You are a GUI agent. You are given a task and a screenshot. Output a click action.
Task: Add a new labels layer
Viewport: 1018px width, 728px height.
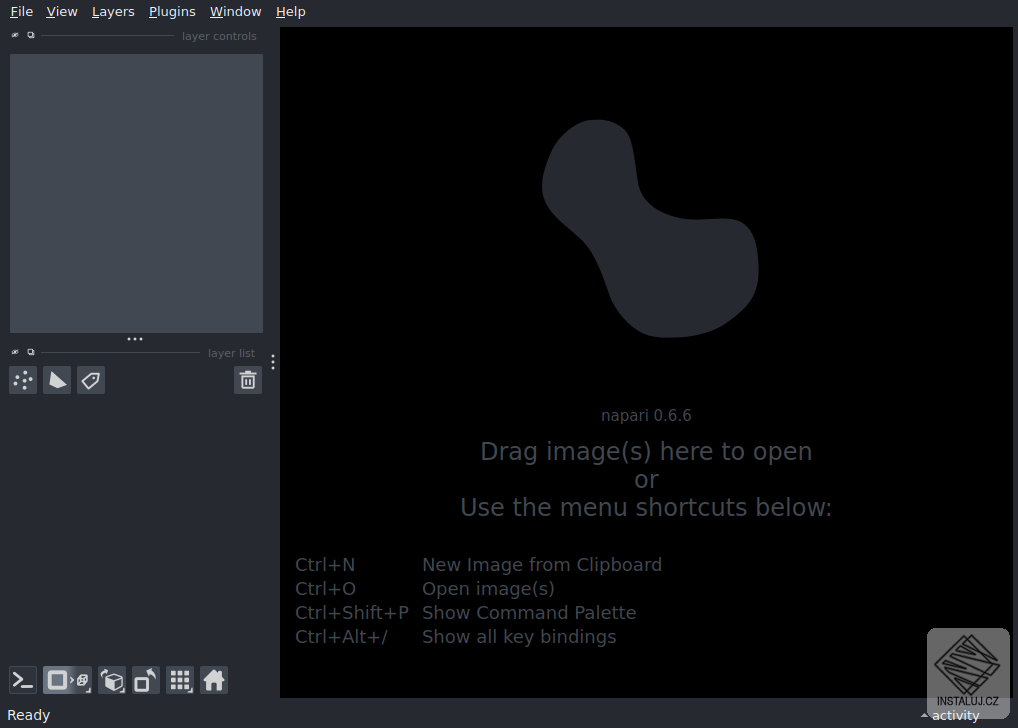[91, 380]
